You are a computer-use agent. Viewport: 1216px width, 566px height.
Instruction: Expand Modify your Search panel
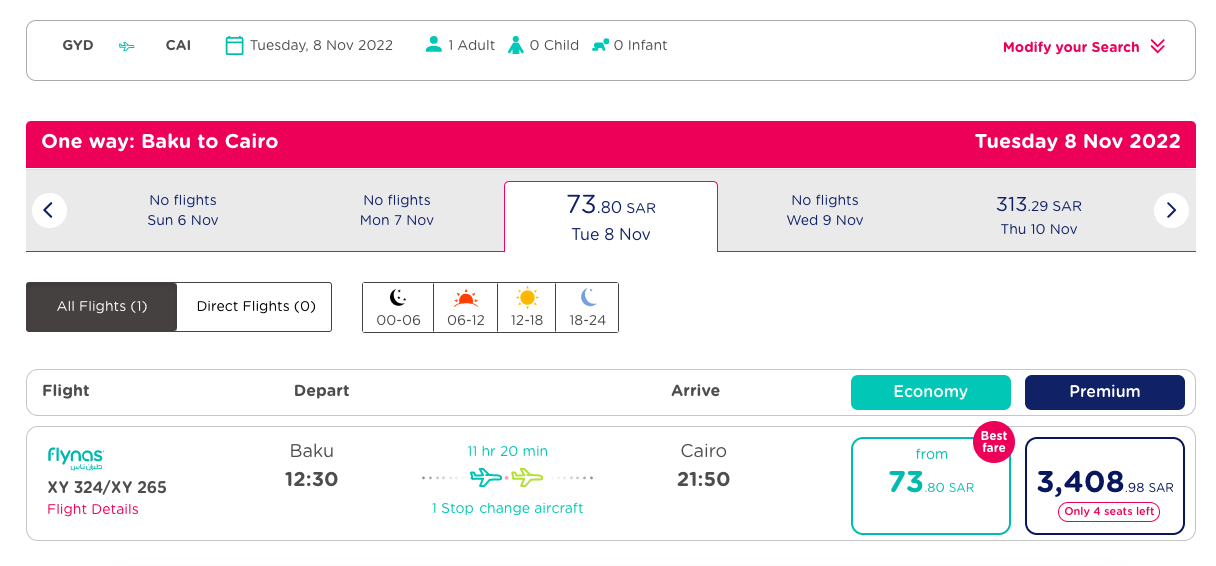(x=1084, y=47)
